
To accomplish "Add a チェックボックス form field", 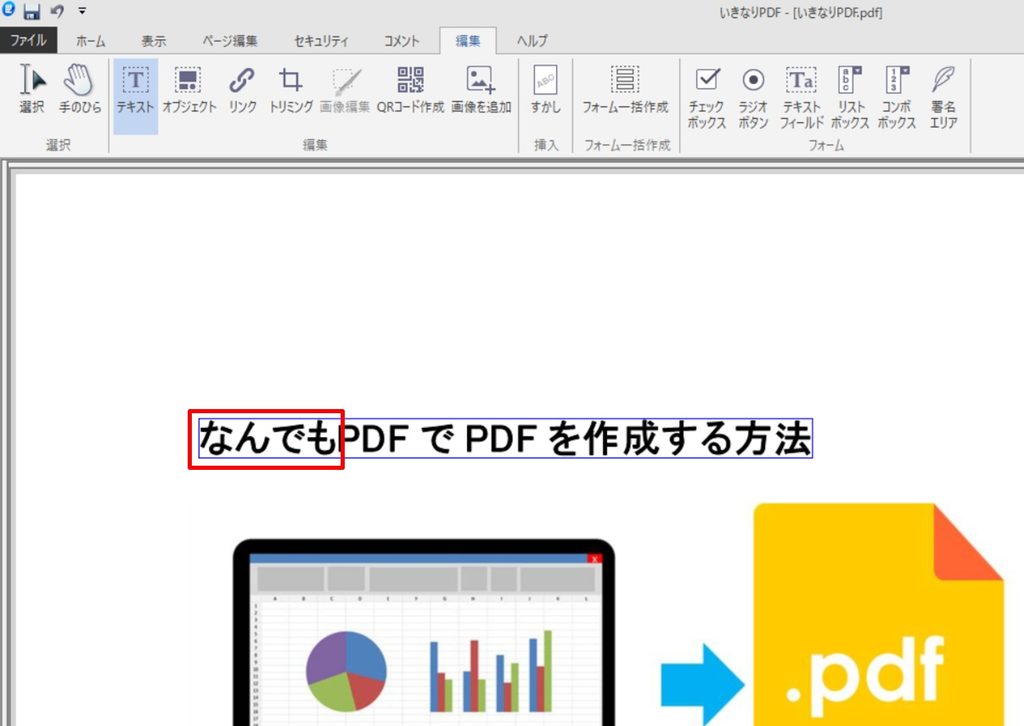I will tap(707, 97).
